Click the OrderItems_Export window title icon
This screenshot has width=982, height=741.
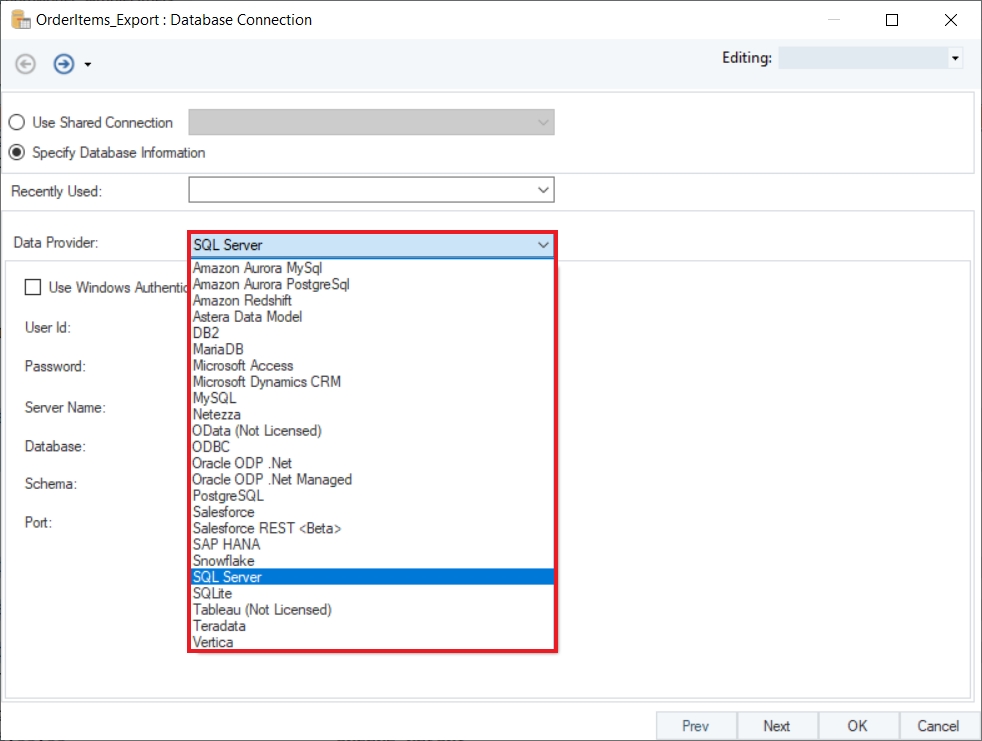coord(19,19)
